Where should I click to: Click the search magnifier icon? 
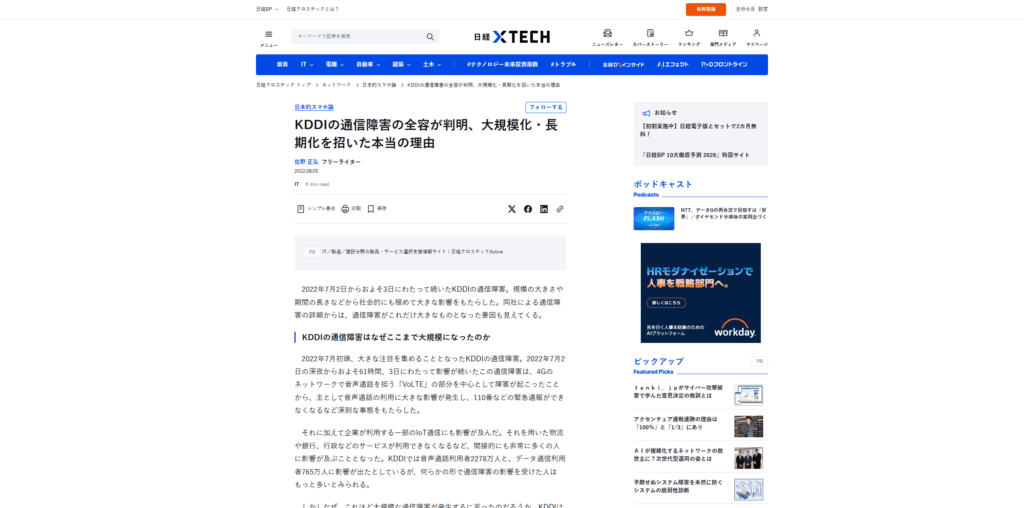[x=430, y=36]
